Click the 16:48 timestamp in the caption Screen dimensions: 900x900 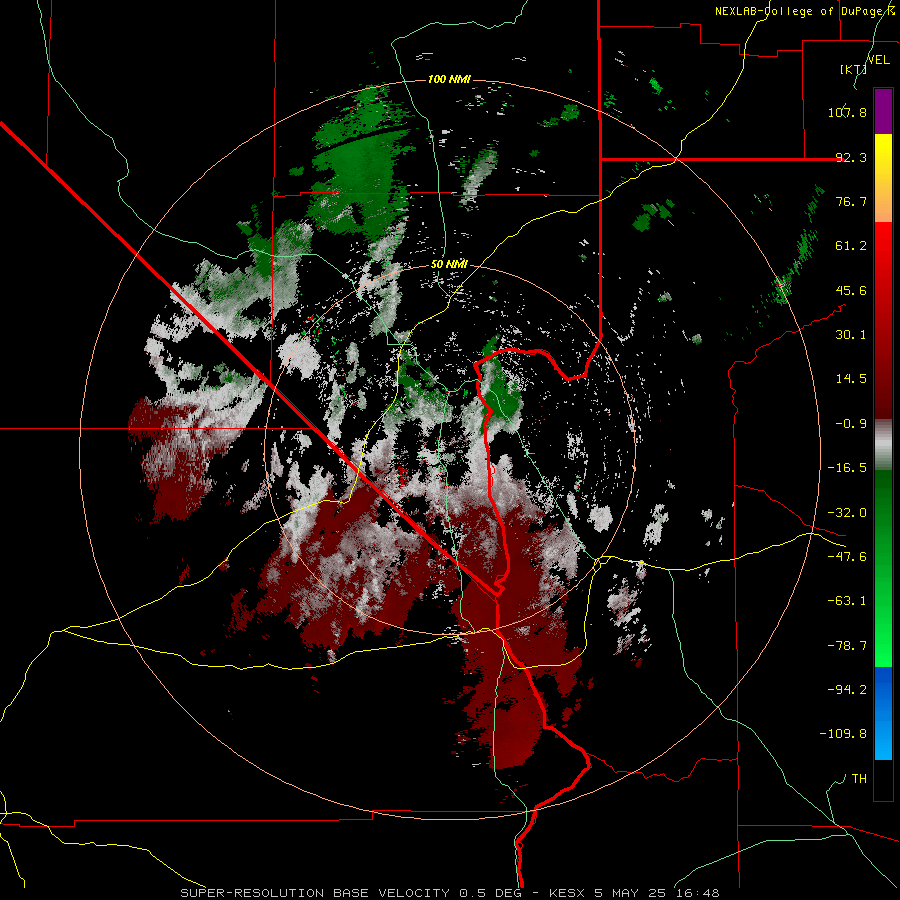coord(695,893)
